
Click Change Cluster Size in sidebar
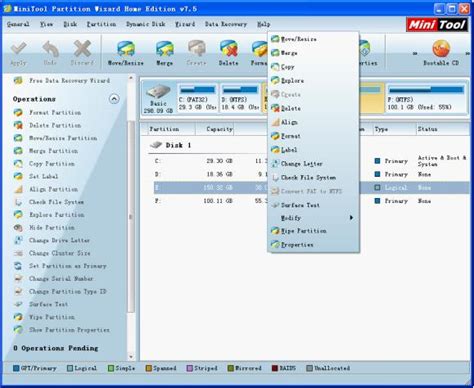click(52, 253)
